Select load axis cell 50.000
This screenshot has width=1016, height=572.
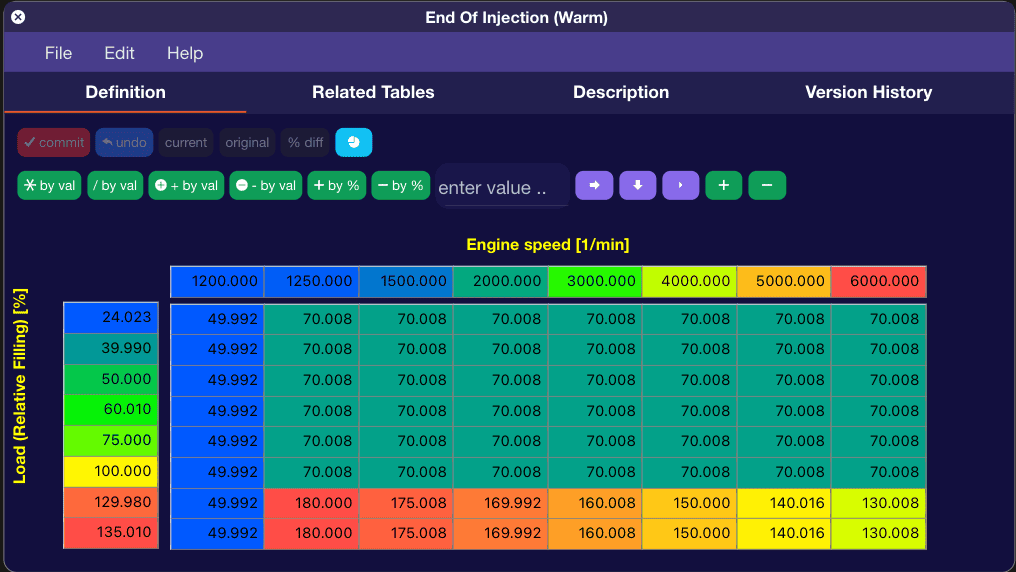coord(111,379)
